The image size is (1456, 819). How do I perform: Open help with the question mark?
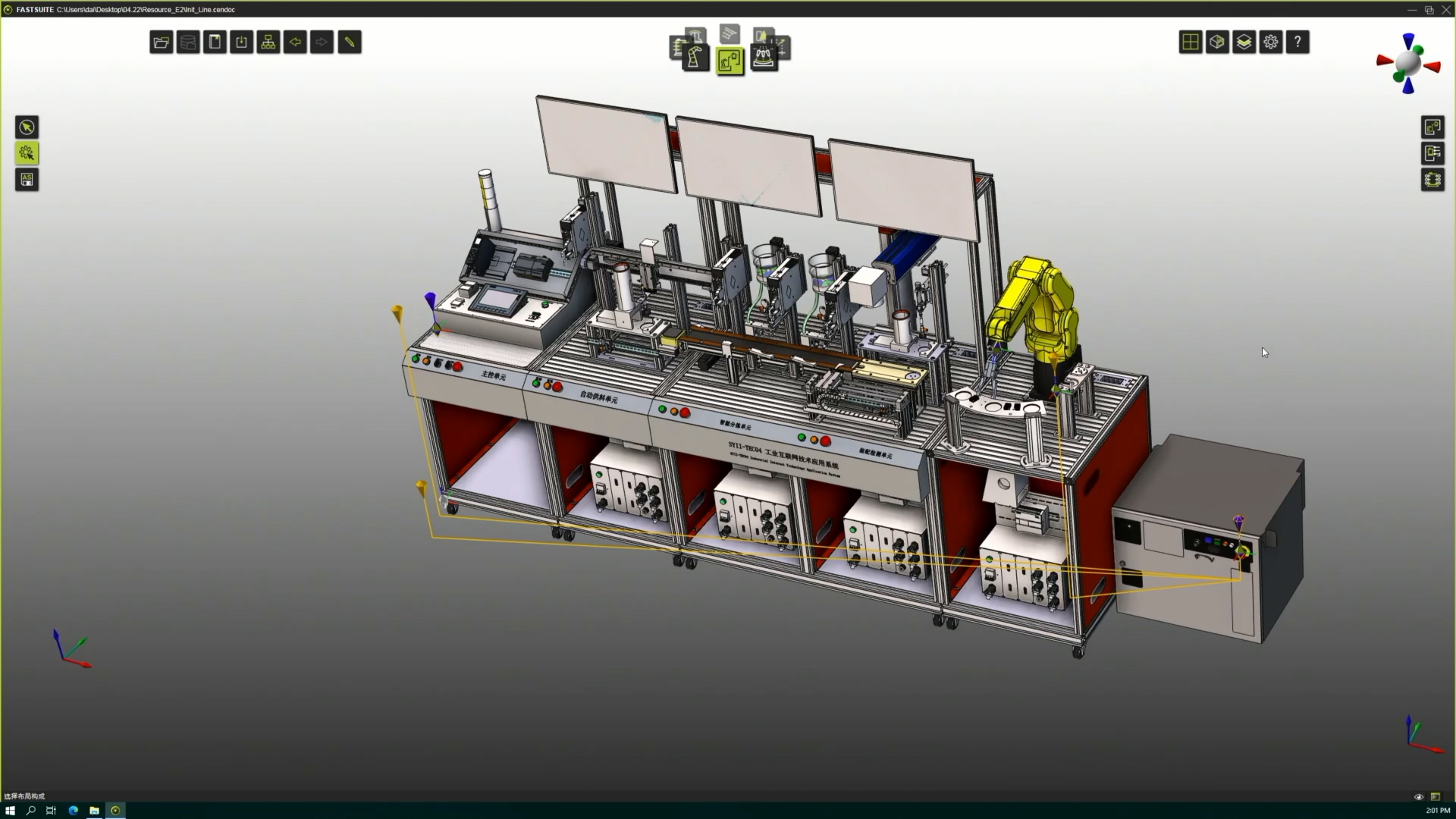click(x=1298, y=42)
